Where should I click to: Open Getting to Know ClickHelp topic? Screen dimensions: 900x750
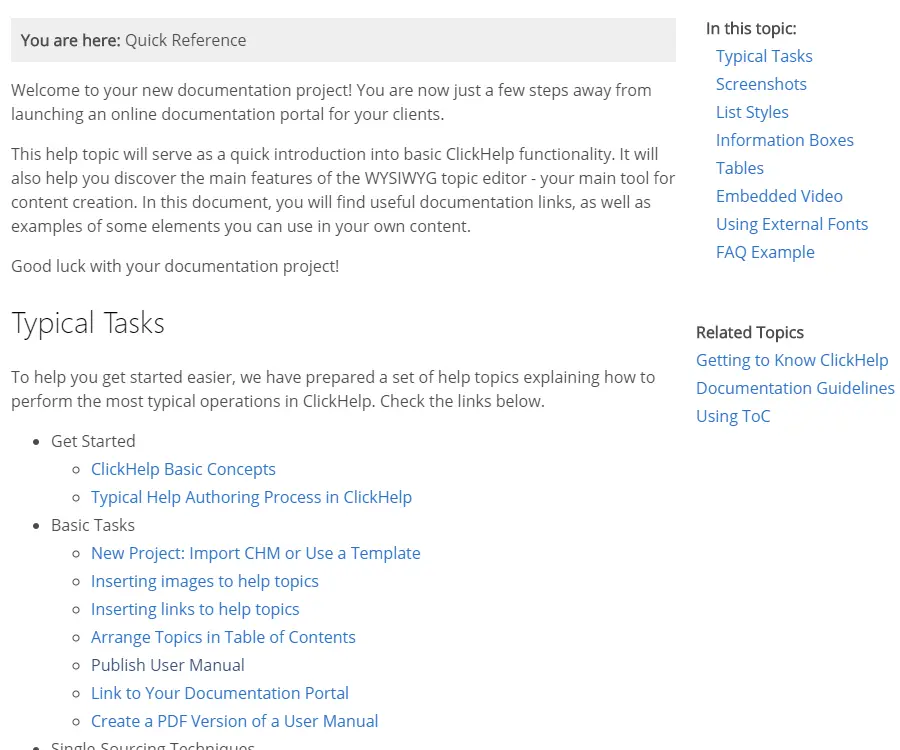[792, 360]
